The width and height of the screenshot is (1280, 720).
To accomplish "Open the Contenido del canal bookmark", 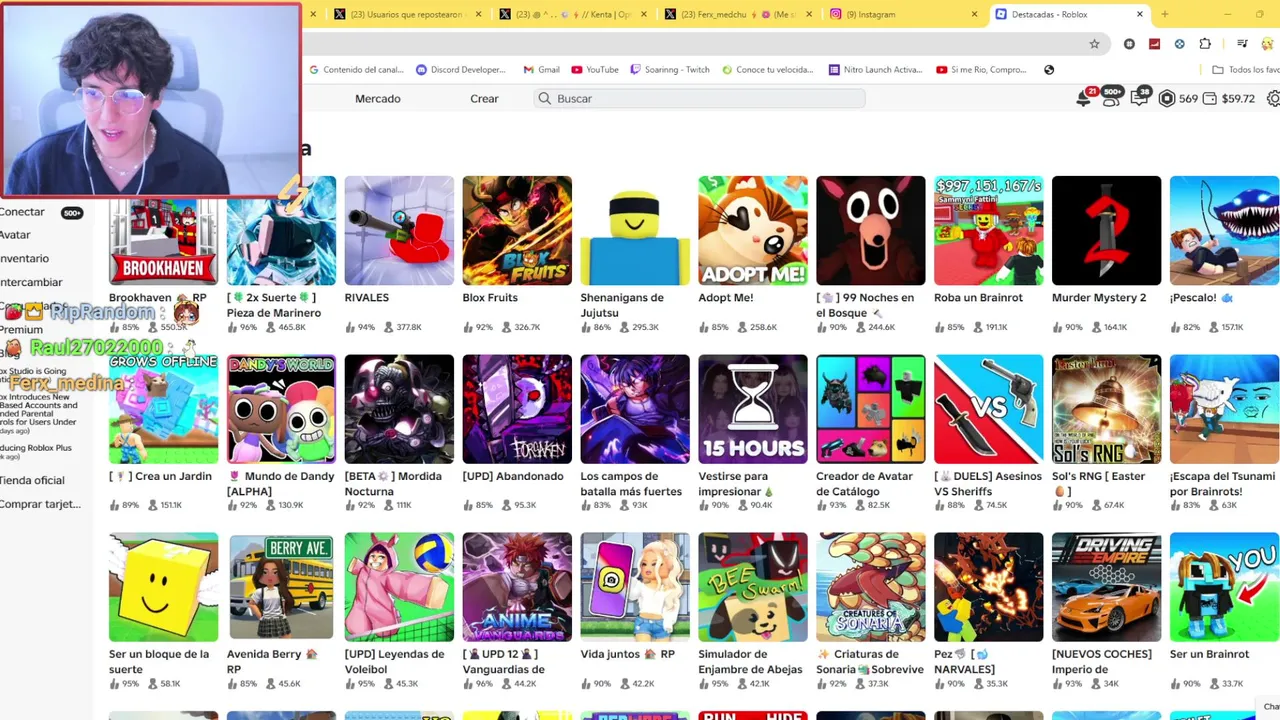I will tap(356, 70).
